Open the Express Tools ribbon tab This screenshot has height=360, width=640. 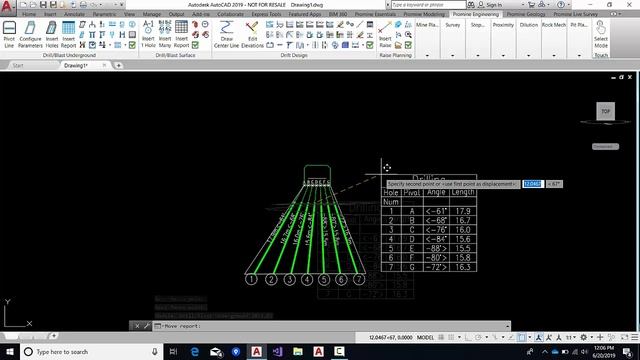266,14
